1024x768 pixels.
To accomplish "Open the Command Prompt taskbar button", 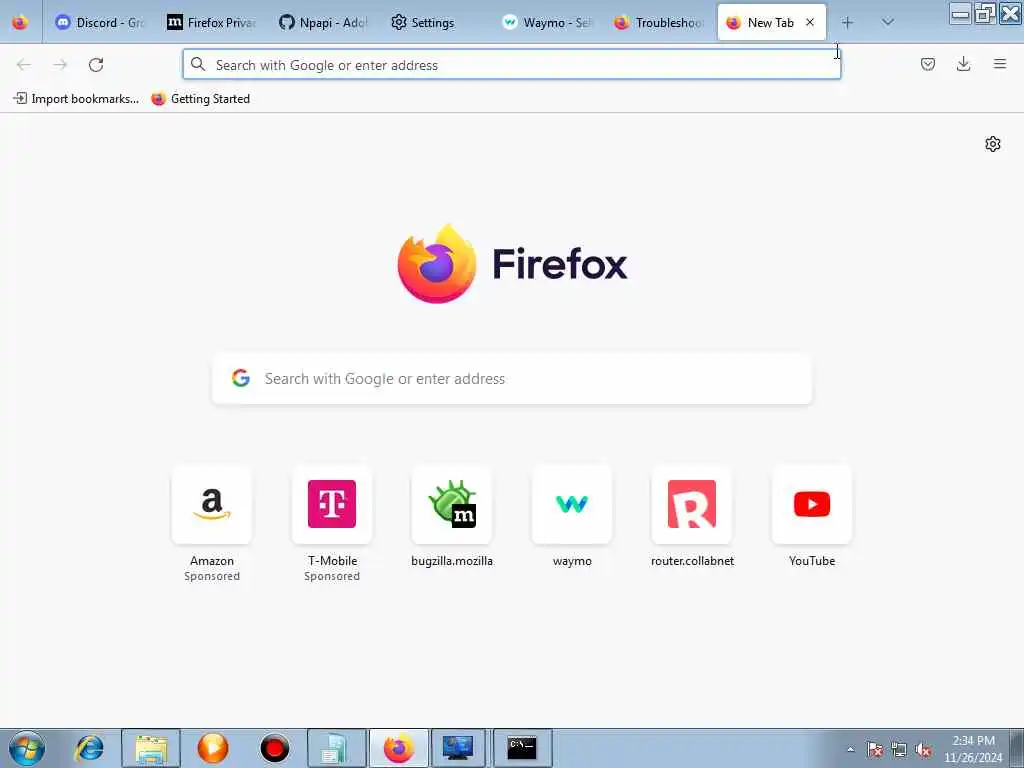I will click(x=522, y=748).
